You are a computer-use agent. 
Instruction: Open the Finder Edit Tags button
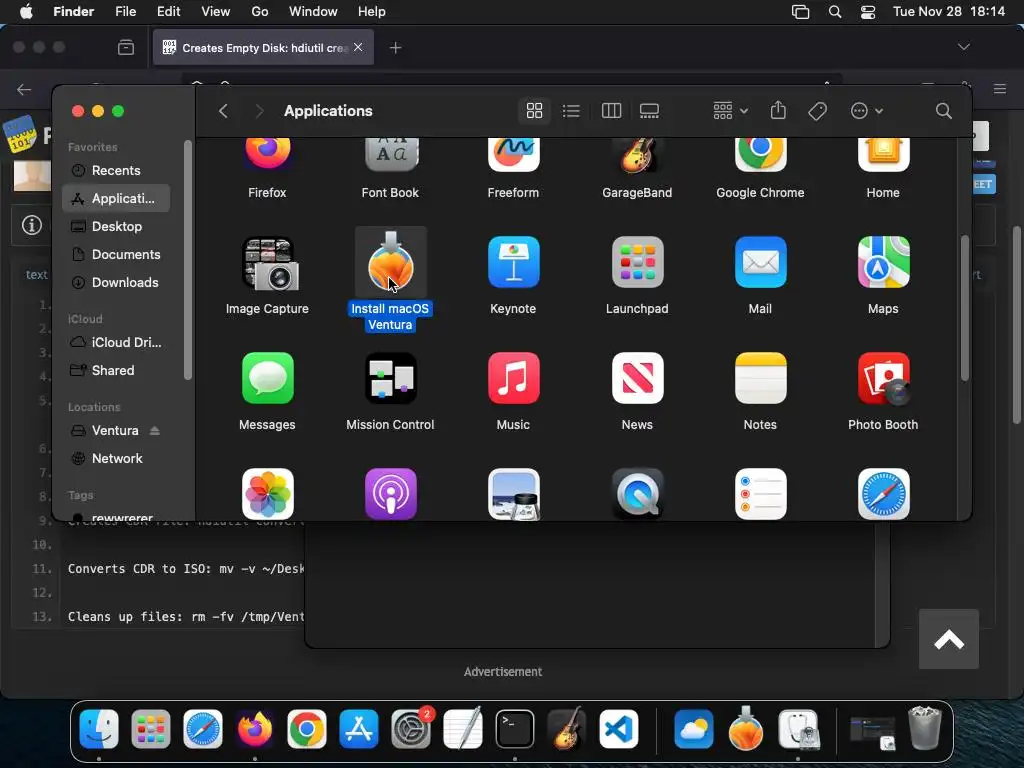coord(817,111)
